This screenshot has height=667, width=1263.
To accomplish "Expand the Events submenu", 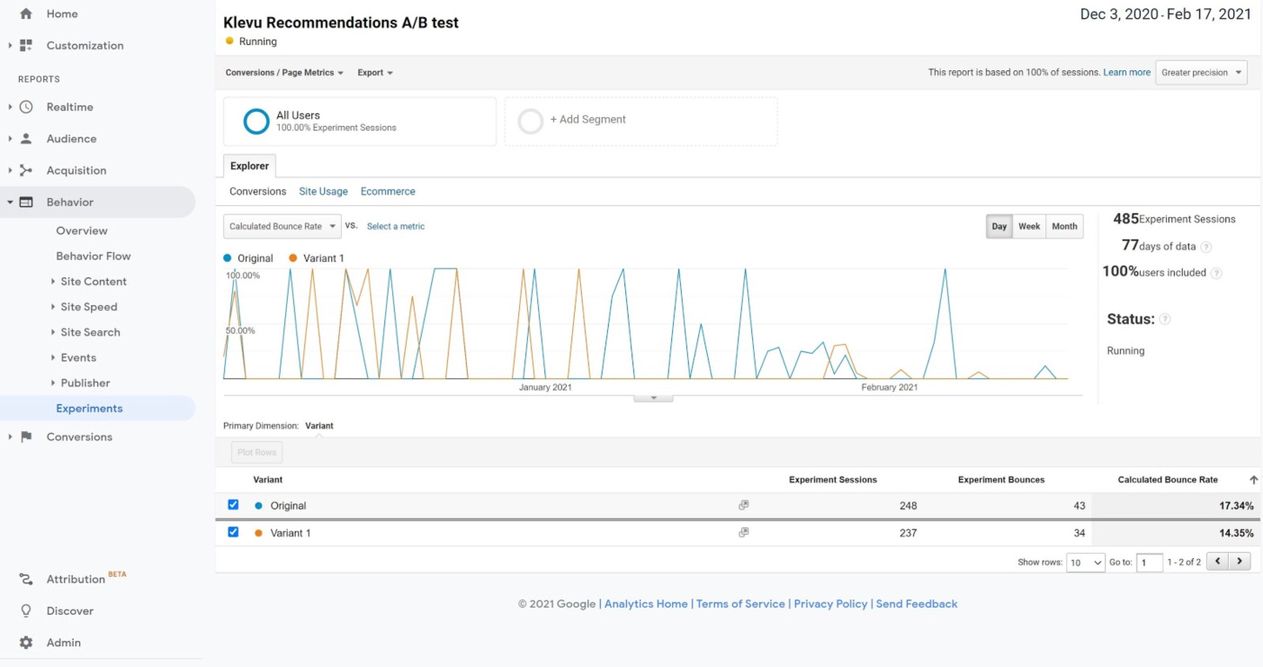I will [x=53, y=357].
